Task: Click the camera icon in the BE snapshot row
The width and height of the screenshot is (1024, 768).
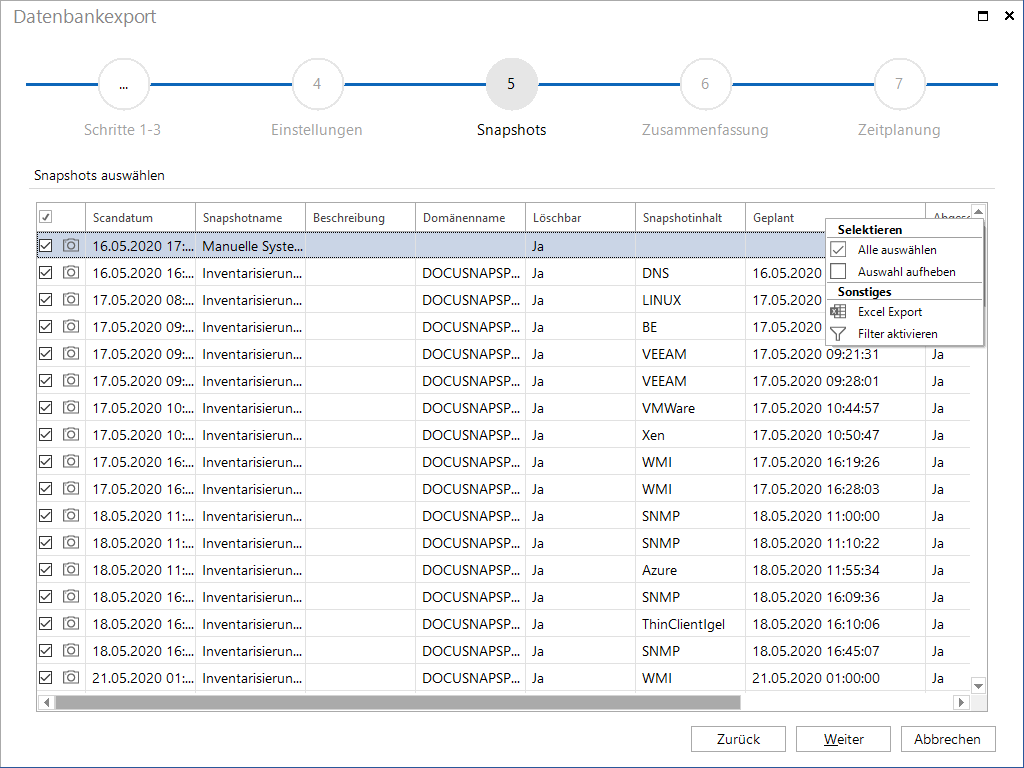Action: tap(71, 327)
